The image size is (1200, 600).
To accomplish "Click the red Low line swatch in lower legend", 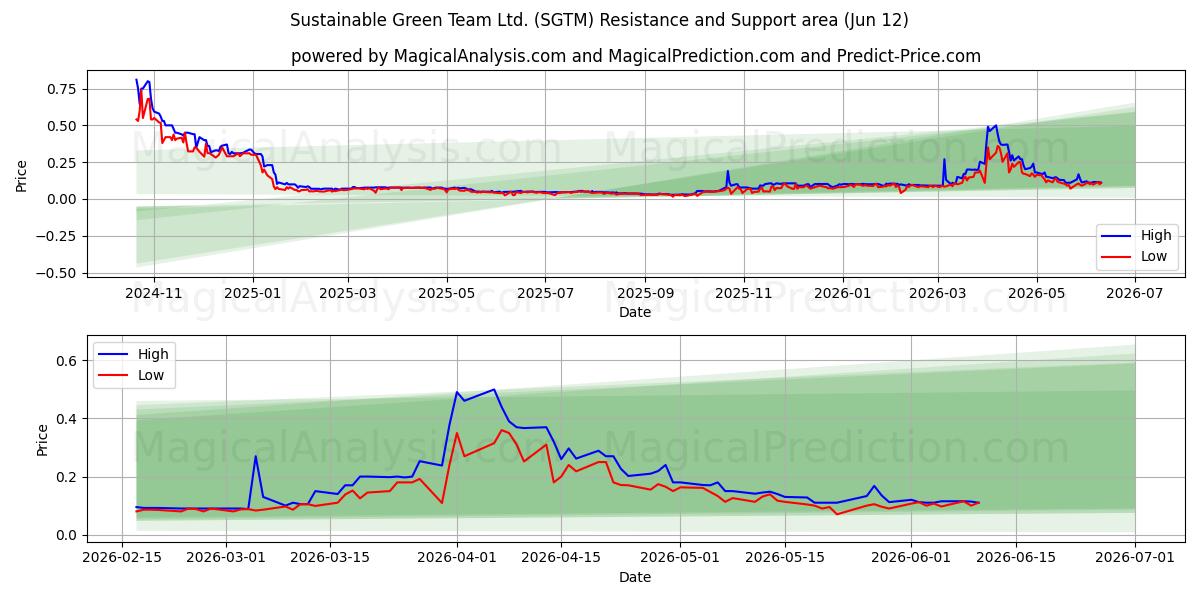I will (x=114, y=375).
